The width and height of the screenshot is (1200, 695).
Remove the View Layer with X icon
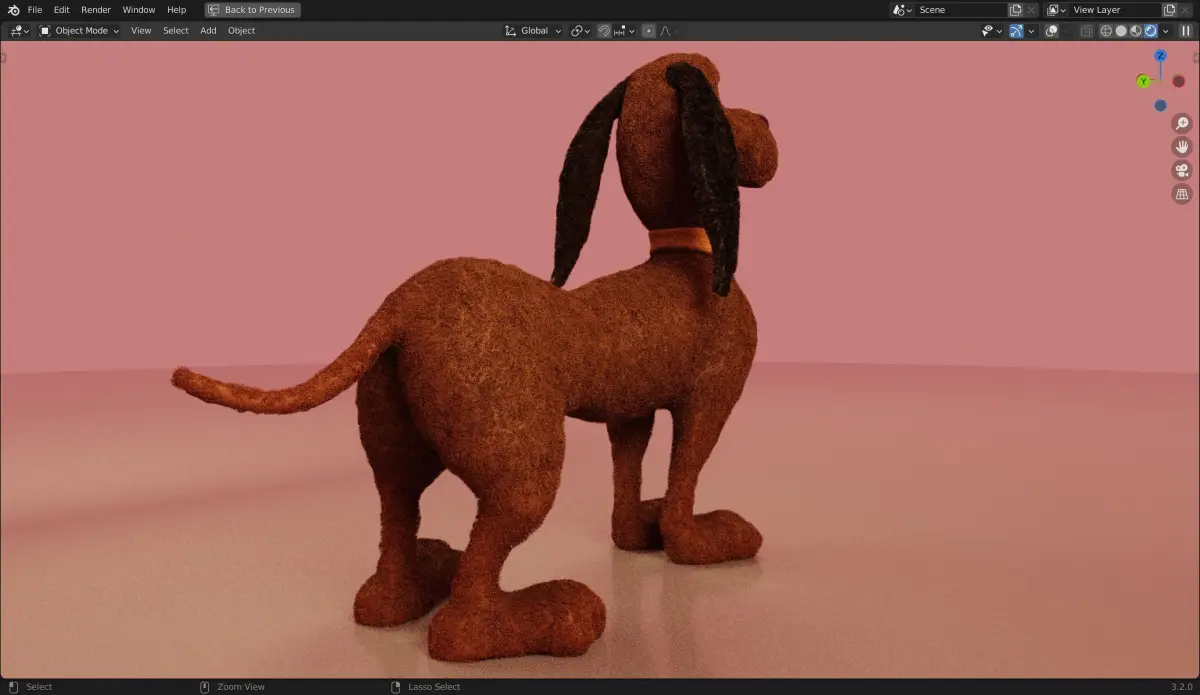coord(1186,10)
